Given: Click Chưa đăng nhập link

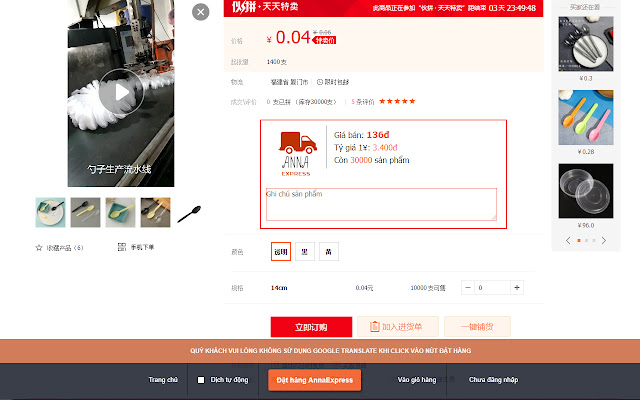Looking at the screenshot, I should [x=493, y=380].
